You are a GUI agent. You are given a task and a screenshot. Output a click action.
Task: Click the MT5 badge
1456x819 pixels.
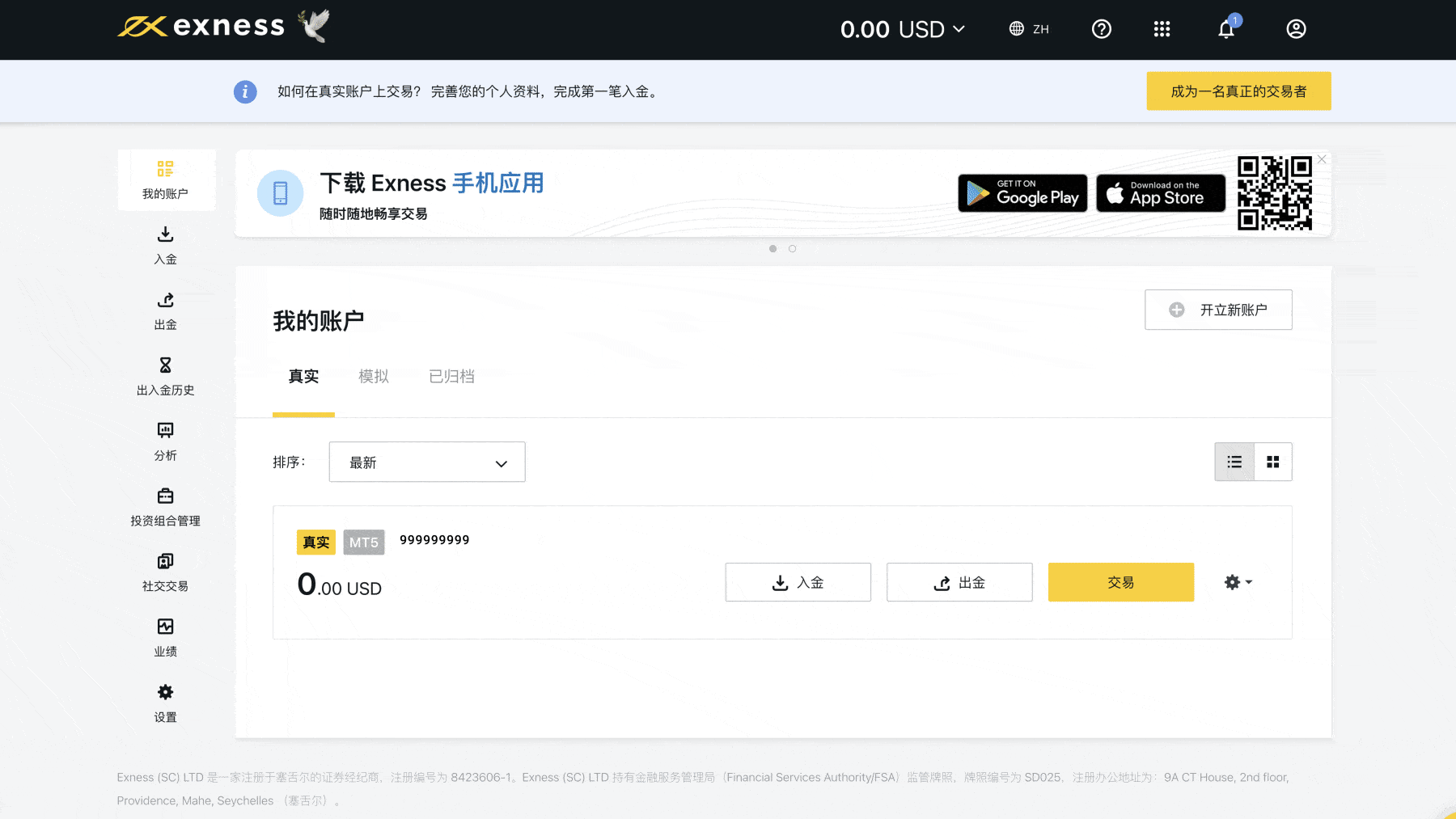(364, 542)
